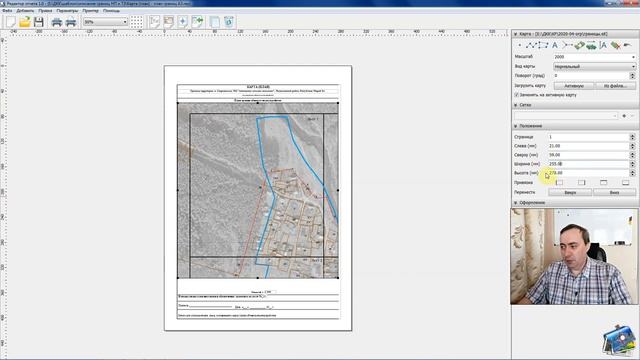
Task: Click the page import icon with green arrow
Action: coord(198,22)
